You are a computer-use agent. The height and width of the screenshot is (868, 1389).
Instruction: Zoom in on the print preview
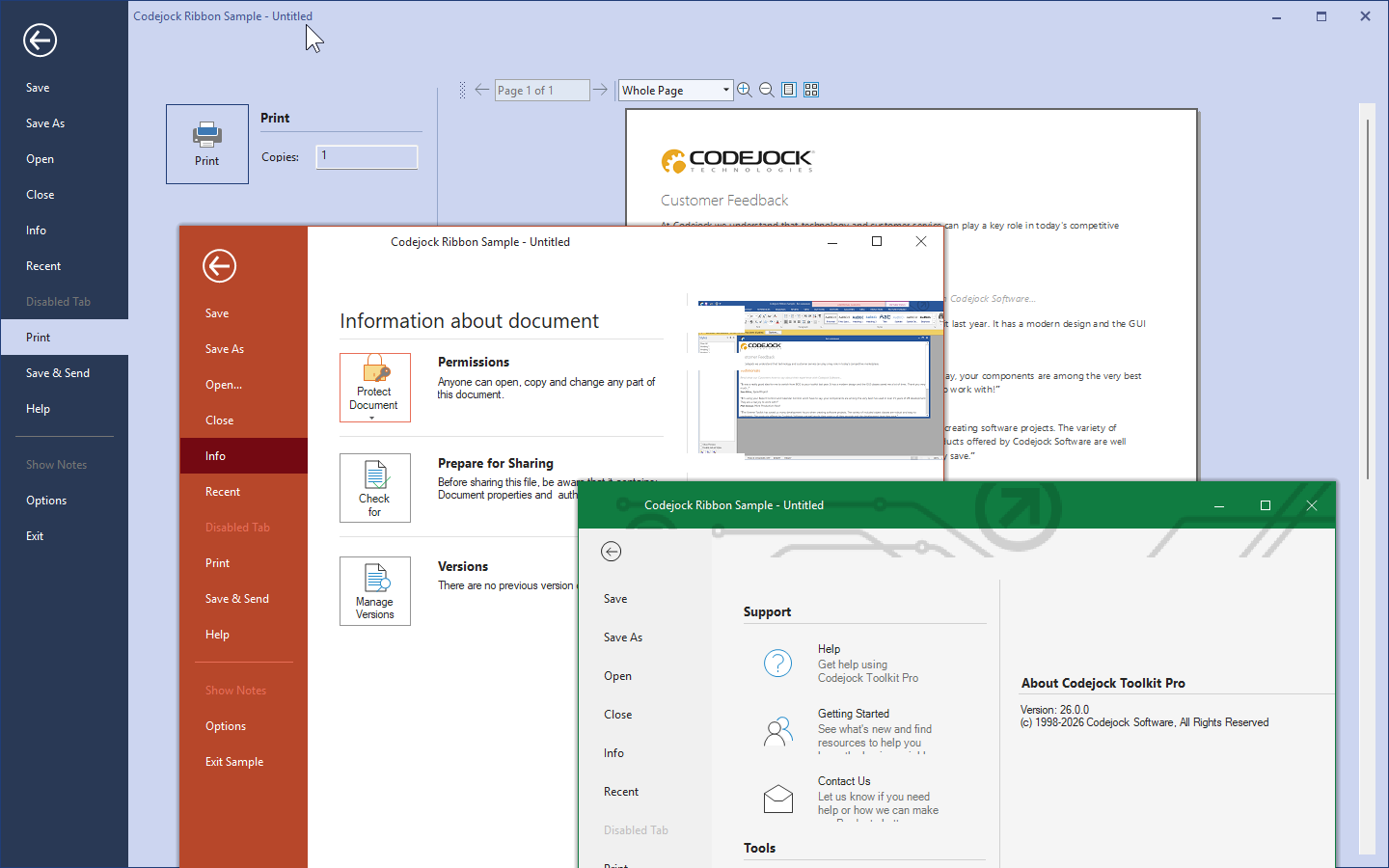(745, 90)
